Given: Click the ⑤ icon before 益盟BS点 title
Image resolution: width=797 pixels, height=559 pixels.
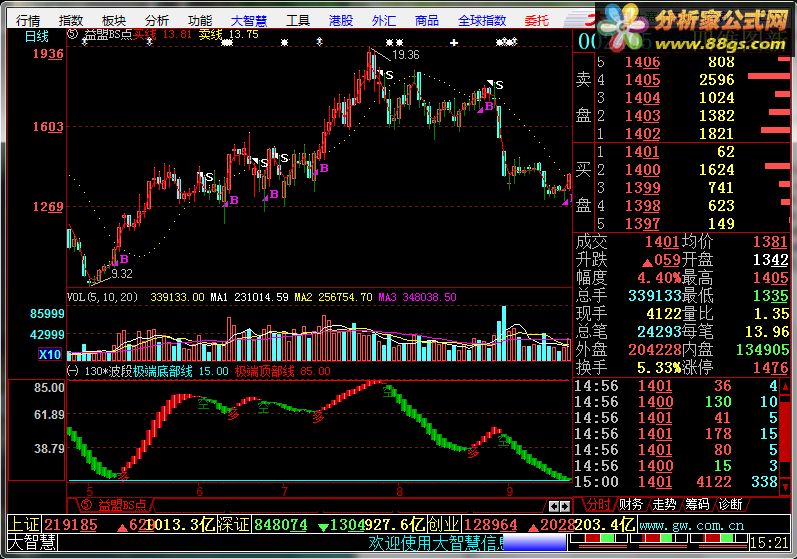Looking at the screenshot, I should pos(73,35).
